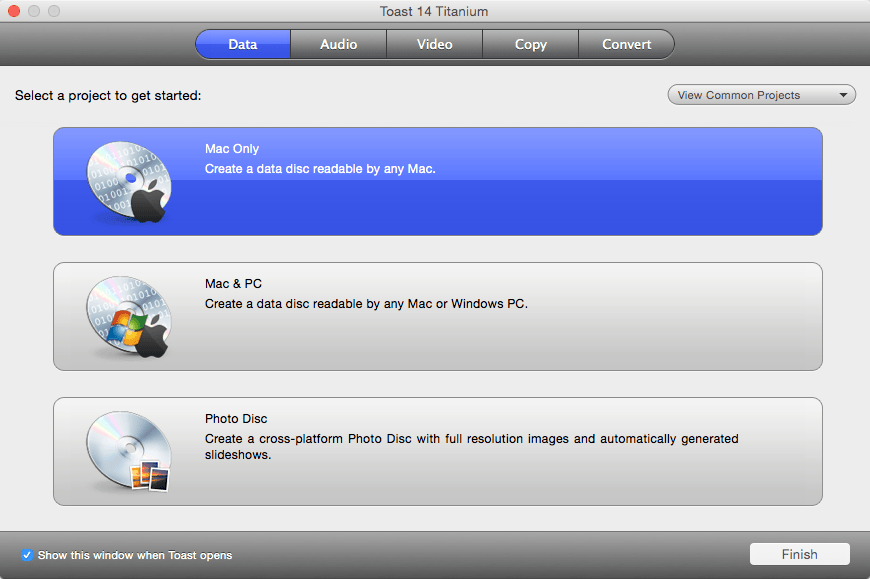
Task: Click the Finish button
Action: (x=800, y=554)
